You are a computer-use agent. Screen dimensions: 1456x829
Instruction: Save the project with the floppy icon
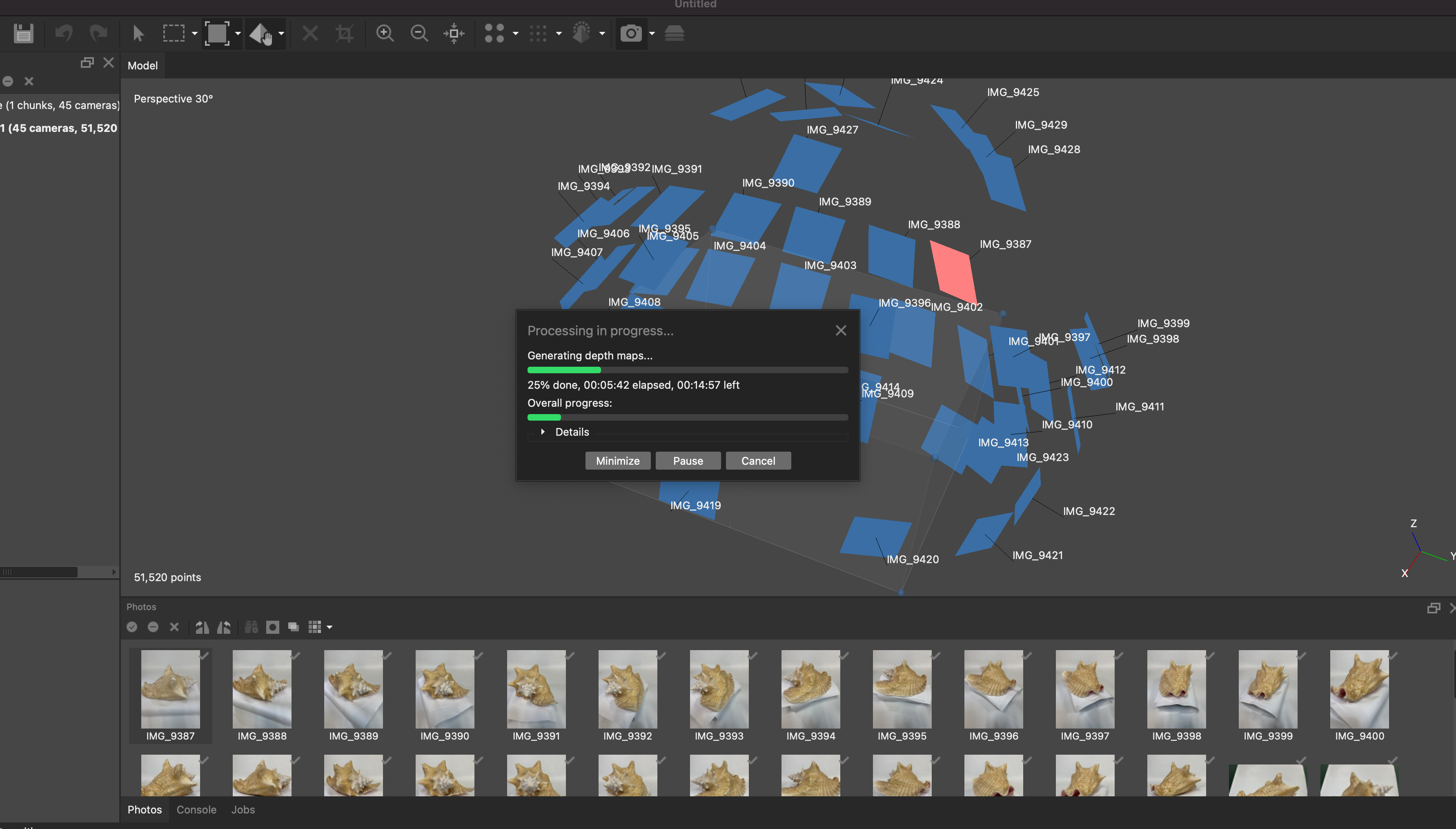(23, 33)
